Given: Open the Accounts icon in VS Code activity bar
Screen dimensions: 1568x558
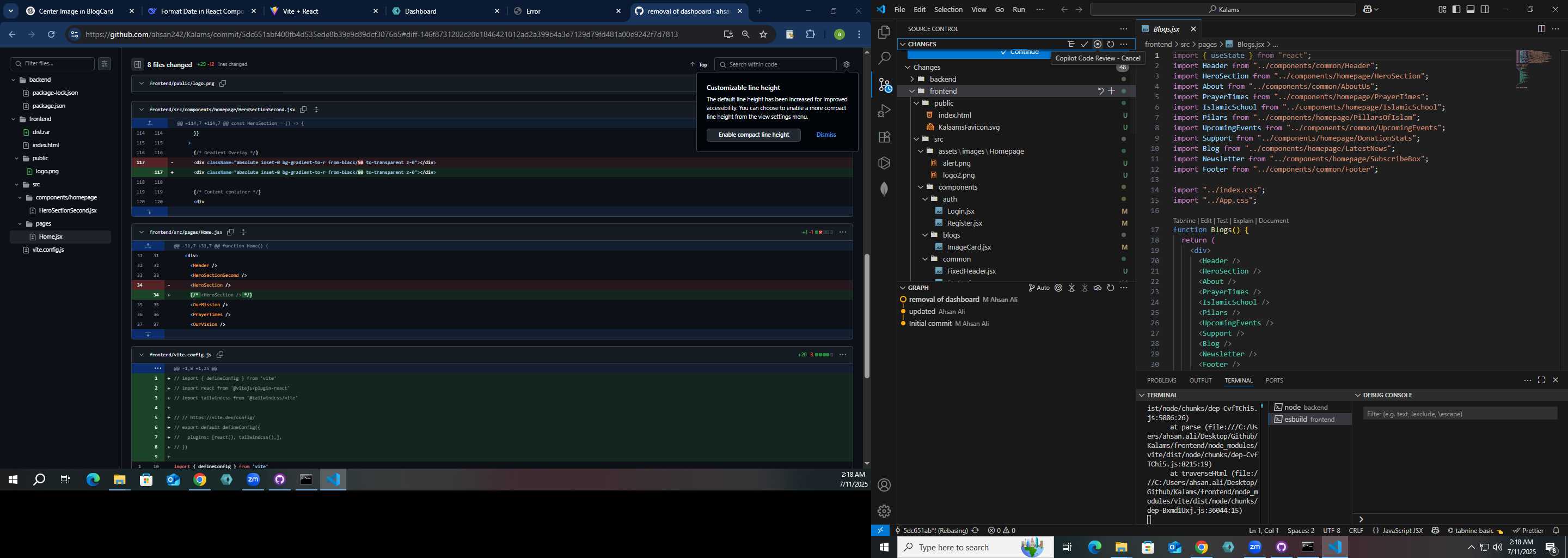Looking at the screenshot, I should 884,485.
